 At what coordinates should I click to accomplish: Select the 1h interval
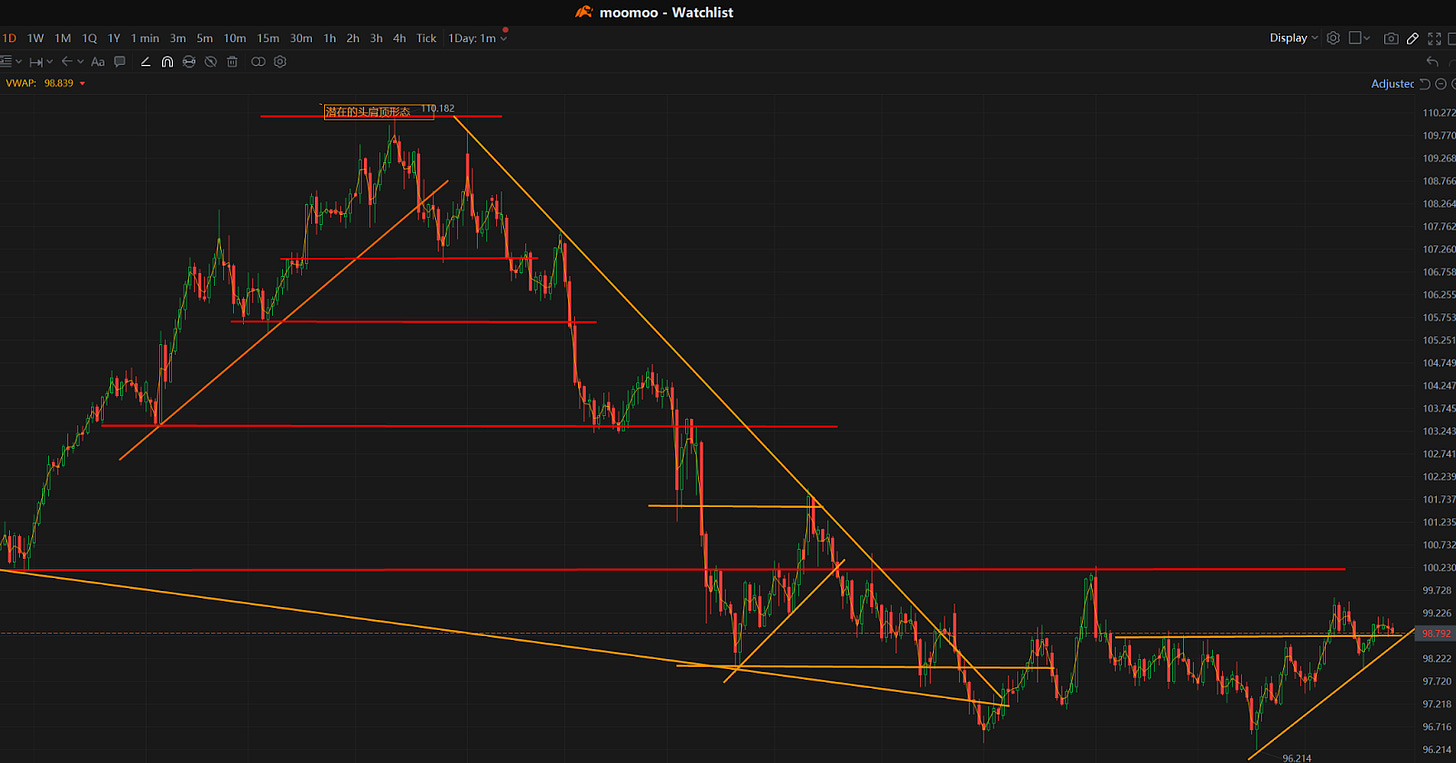pos(330,38)
